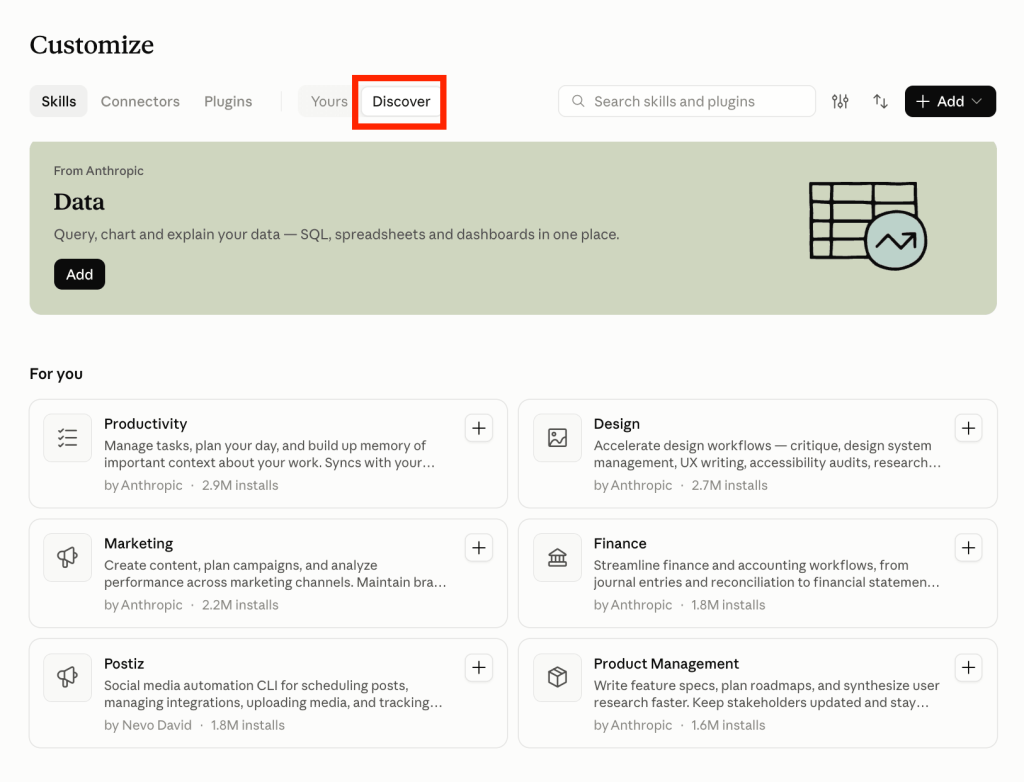This screenshot has width=1024, height=782.
Task: Add the Data plugin from the banner
Action: pos(80,274)
